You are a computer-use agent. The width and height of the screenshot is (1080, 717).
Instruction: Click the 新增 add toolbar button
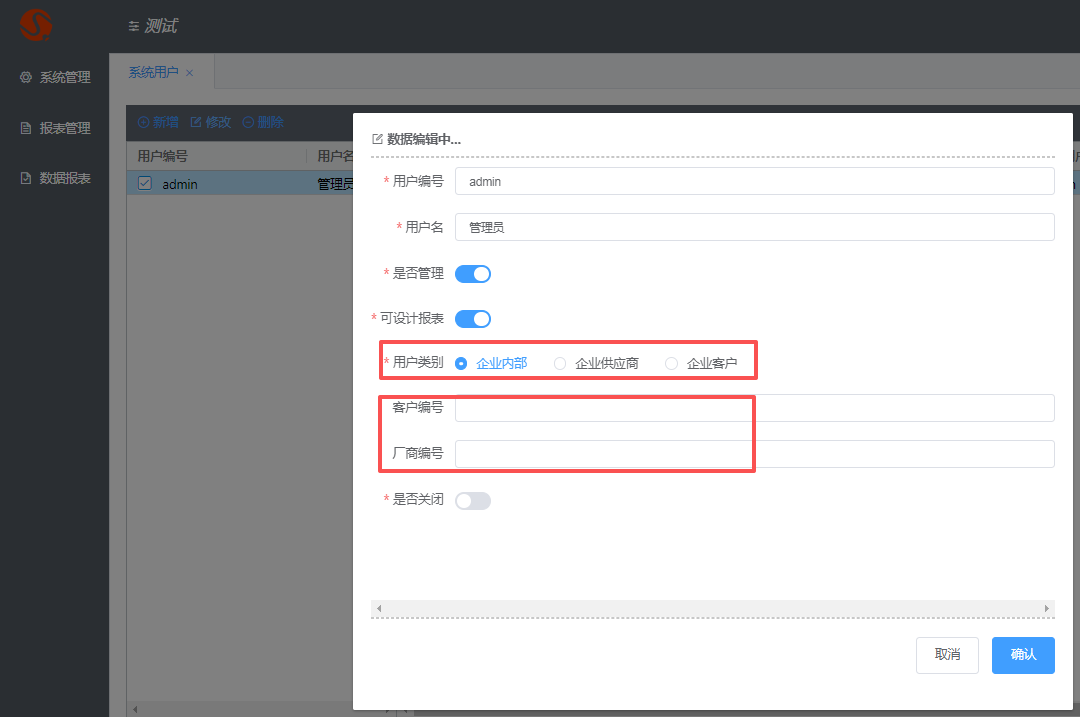point(158,122)
